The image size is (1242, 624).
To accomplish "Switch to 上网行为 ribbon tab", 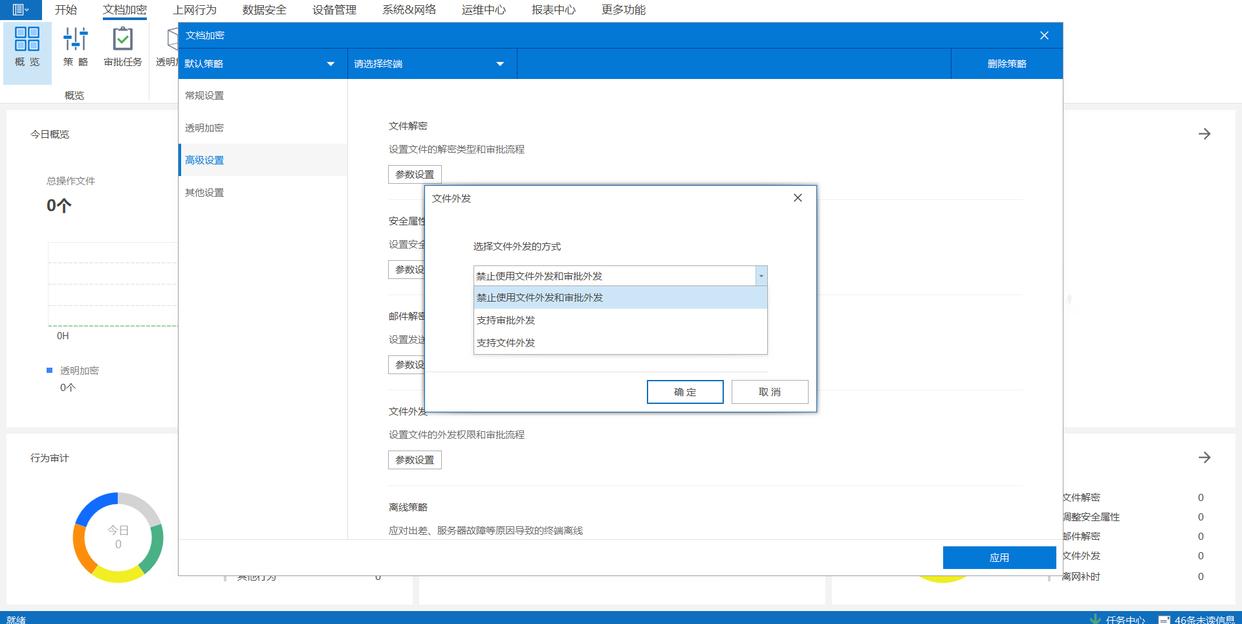I will (194, 10).
